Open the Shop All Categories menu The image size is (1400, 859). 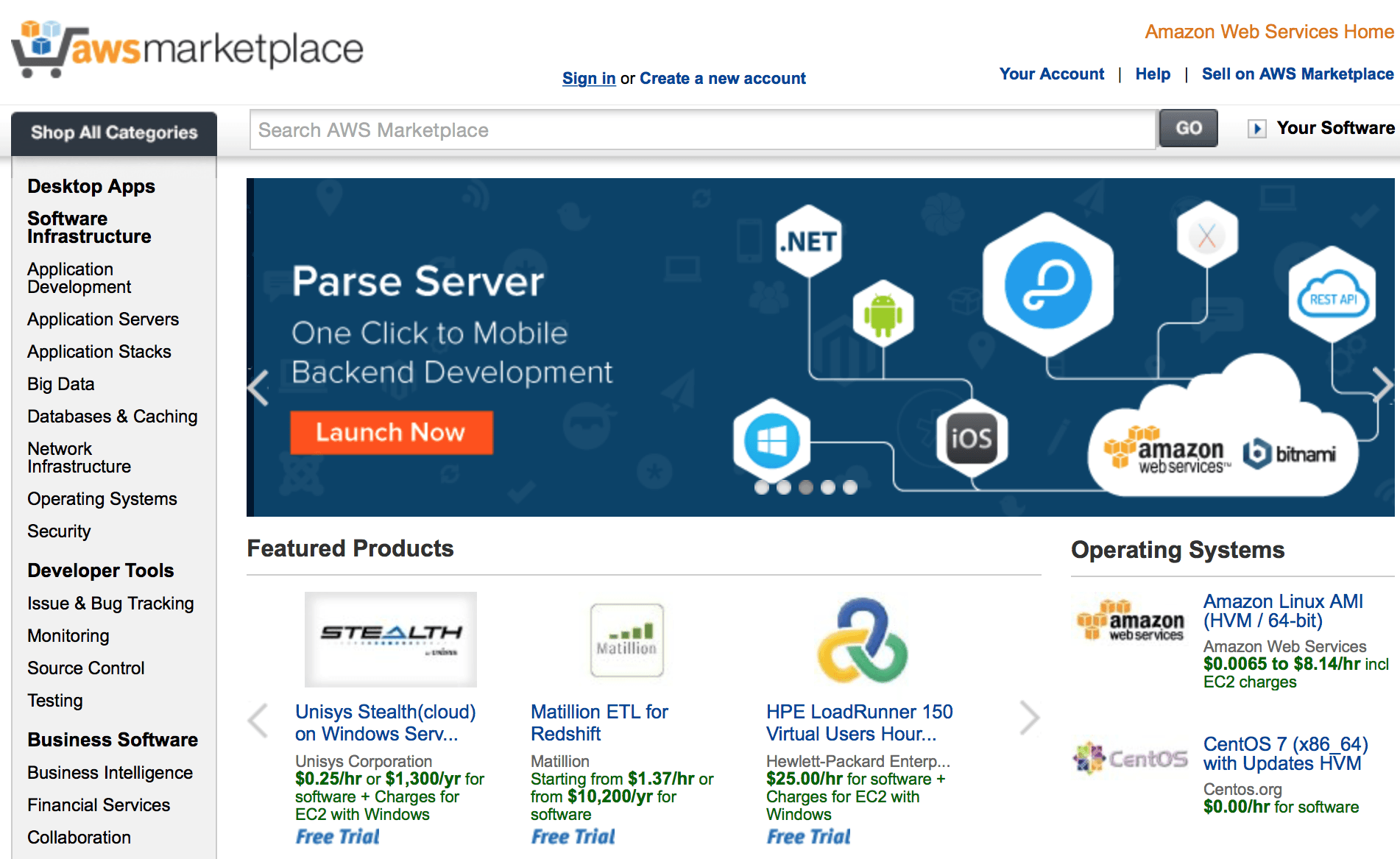pyautogui.click(x=114, y=133)
